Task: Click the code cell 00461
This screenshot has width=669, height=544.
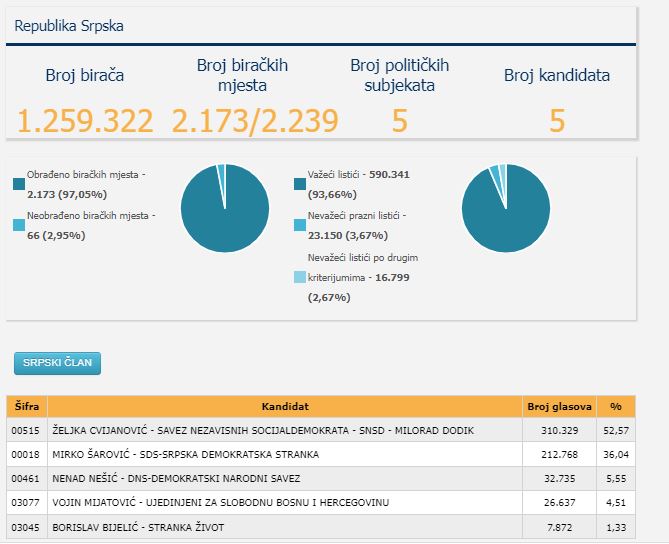Action: coord(26,479)
